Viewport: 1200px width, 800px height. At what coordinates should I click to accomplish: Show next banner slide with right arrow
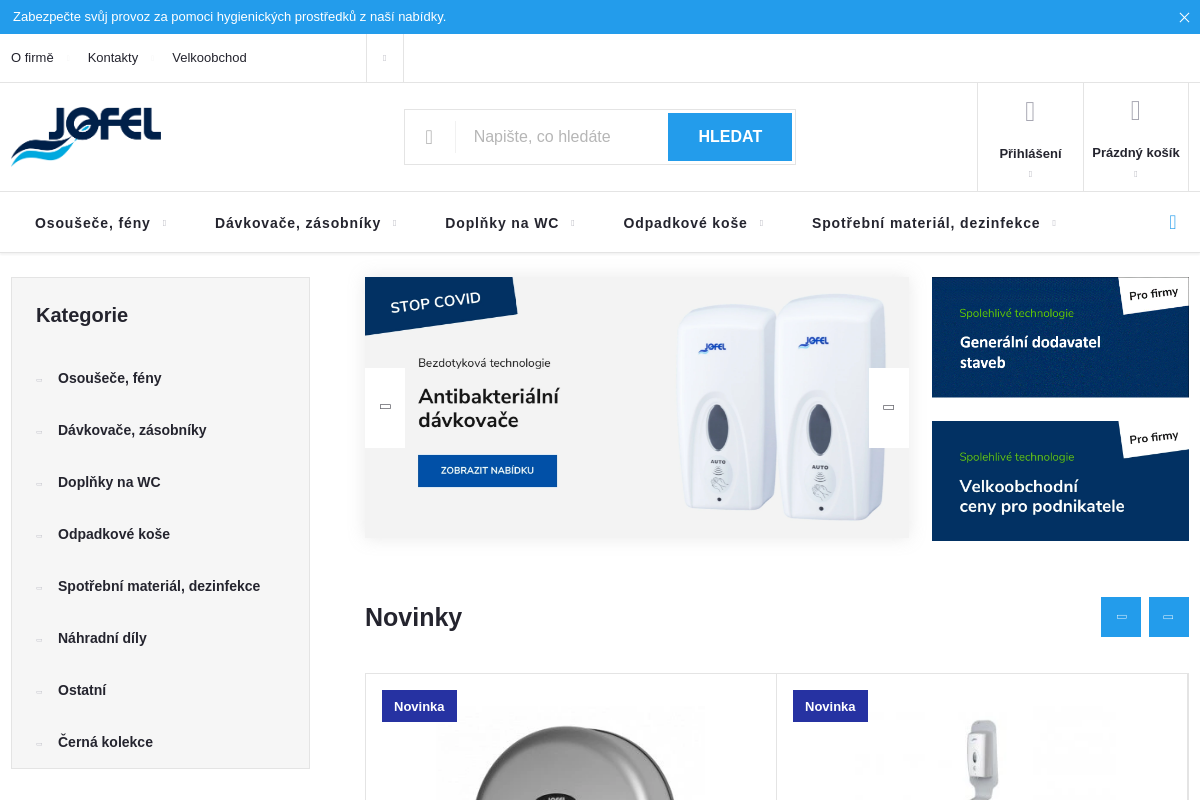[889, 407]
